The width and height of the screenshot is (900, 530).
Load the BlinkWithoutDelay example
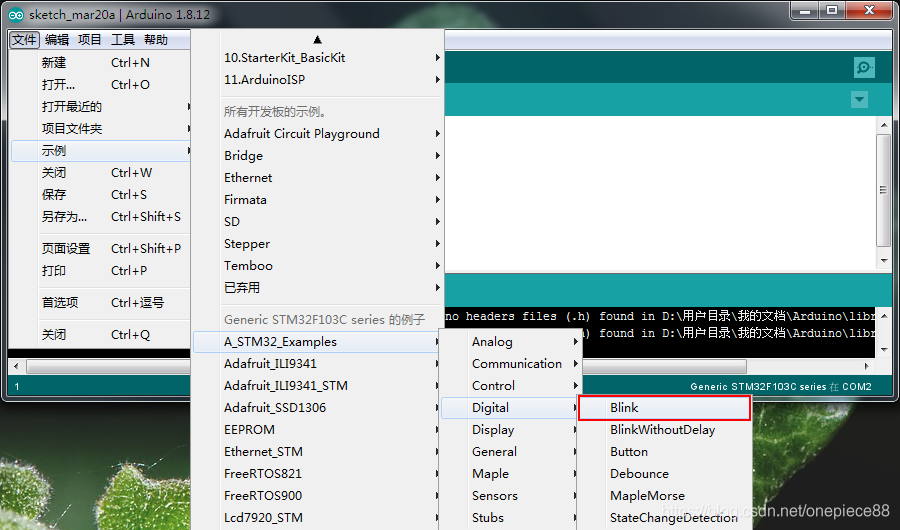click(x=665, y=430)
